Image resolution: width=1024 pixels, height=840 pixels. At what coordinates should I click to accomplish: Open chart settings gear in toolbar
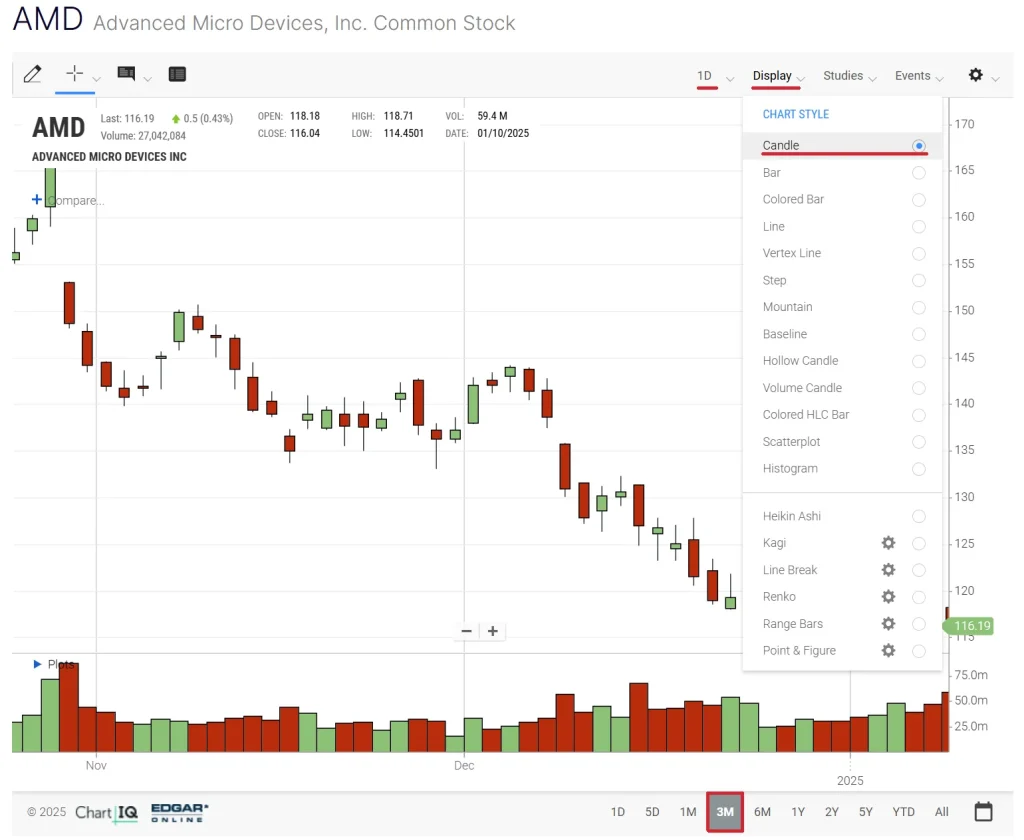[x=975, y=74]
